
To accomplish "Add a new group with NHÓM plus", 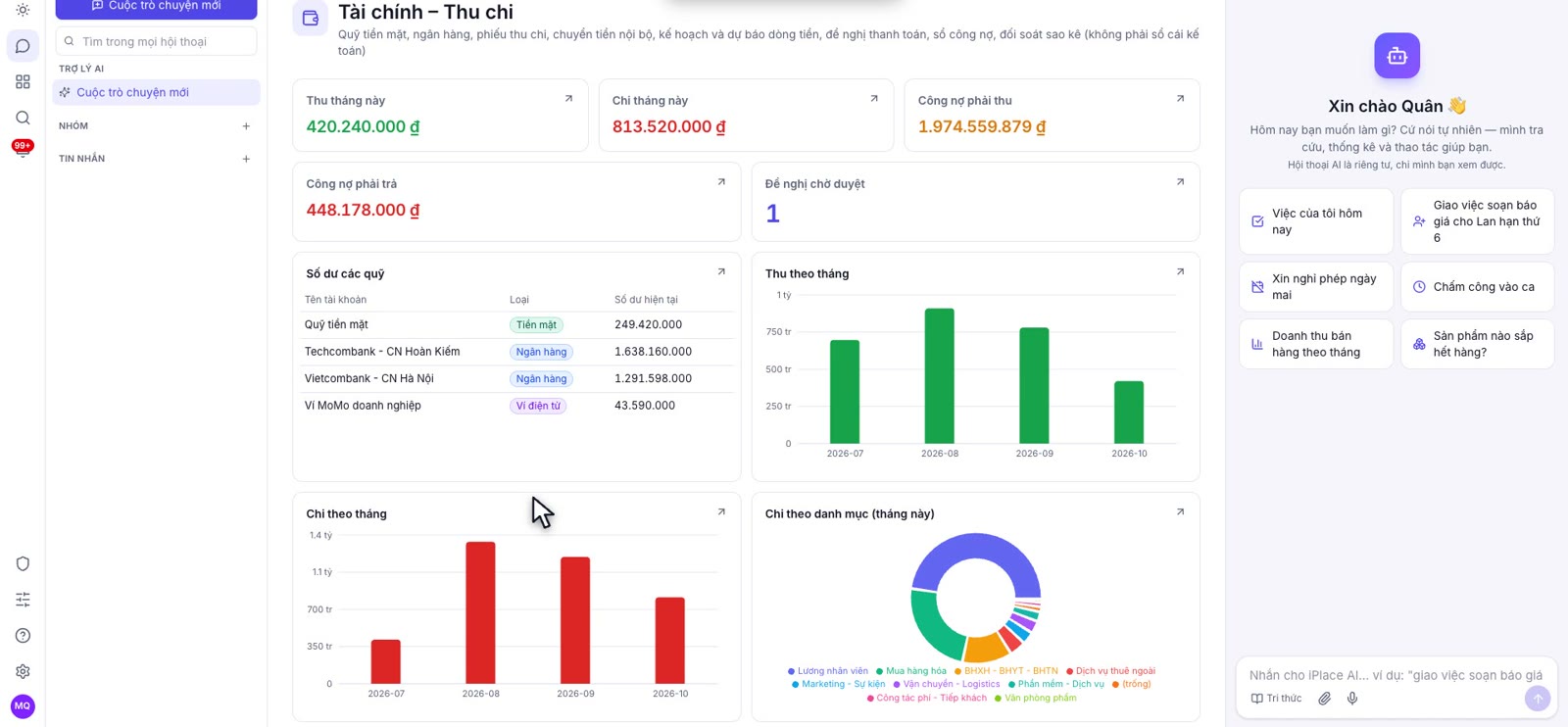I will point(246,126).
